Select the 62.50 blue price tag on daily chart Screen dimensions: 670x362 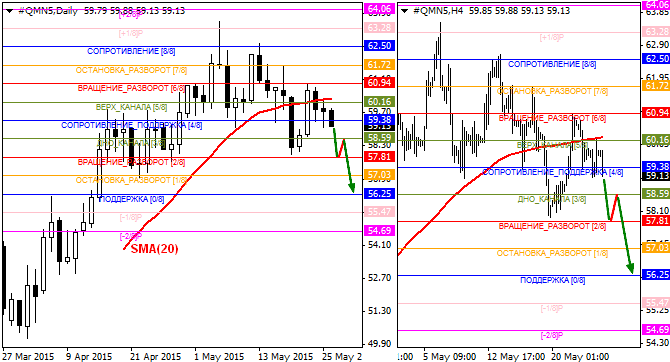coord(379,46)
